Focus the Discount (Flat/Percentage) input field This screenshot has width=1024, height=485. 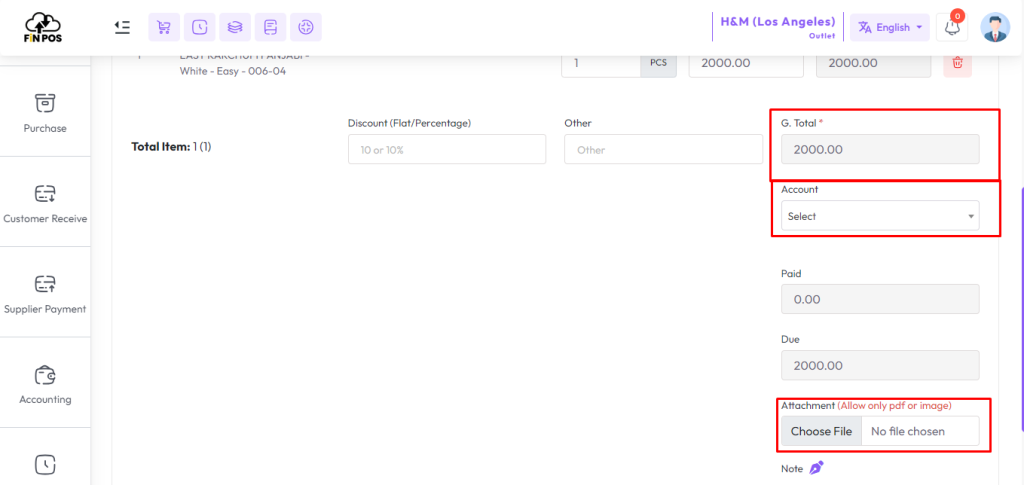tap(447, 149)
